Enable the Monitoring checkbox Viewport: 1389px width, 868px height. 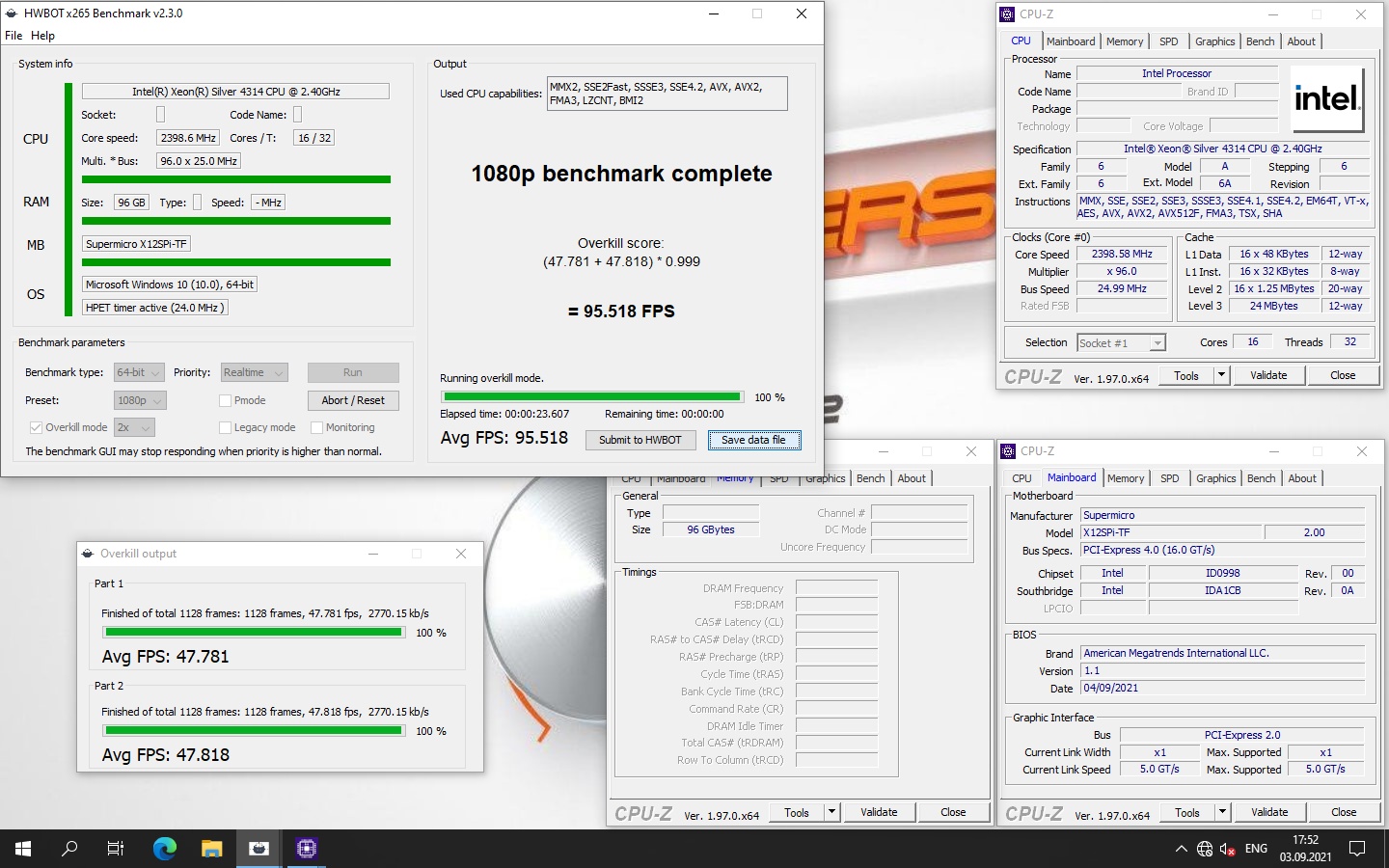click(316, 427)
